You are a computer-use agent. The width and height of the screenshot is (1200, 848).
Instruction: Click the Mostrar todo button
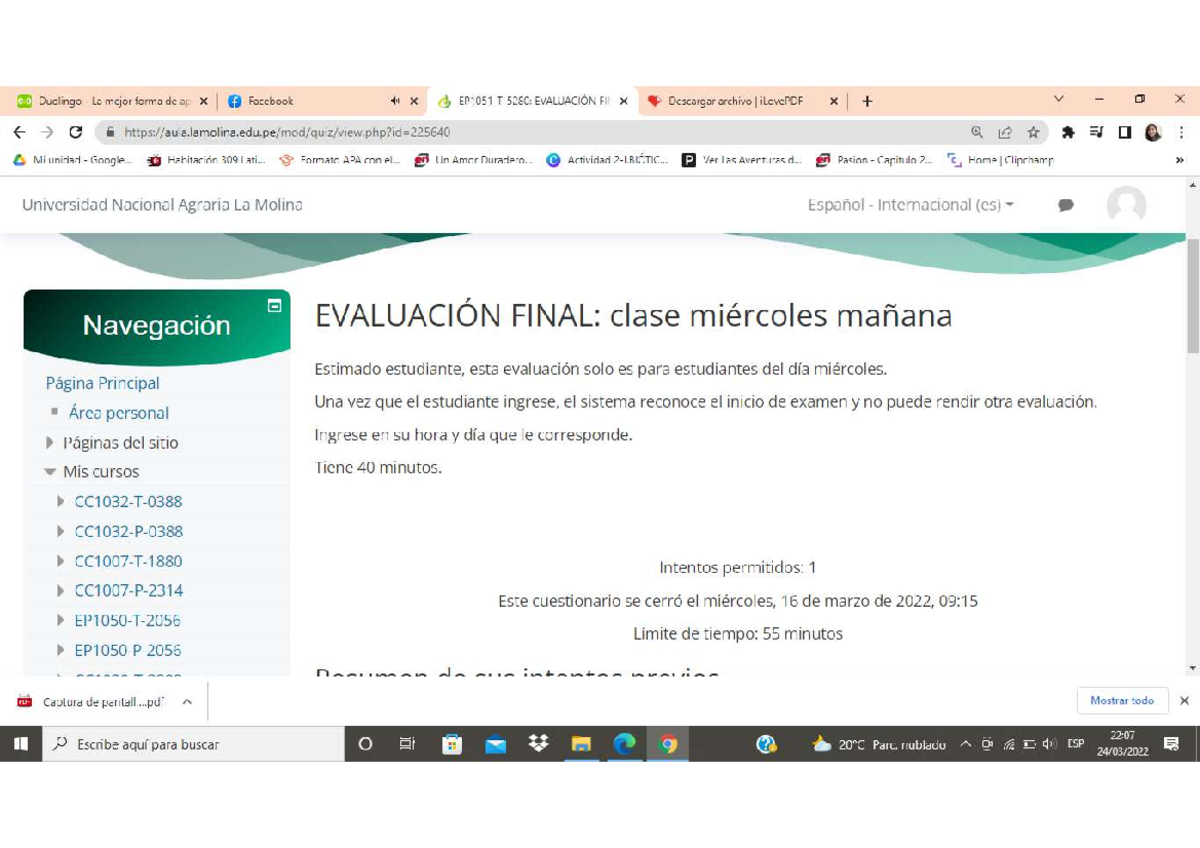point(1122,701)
